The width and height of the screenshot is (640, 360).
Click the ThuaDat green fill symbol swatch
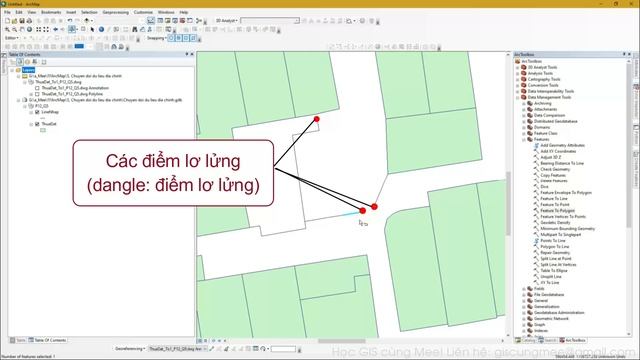coord(43,130)
